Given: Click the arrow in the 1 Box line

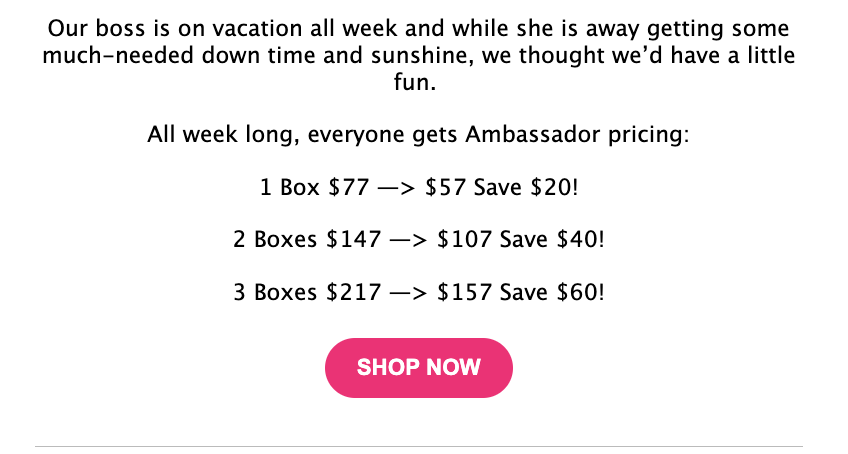Looking at the screenshot, I should pyautogui.click(x=396, y=188).
